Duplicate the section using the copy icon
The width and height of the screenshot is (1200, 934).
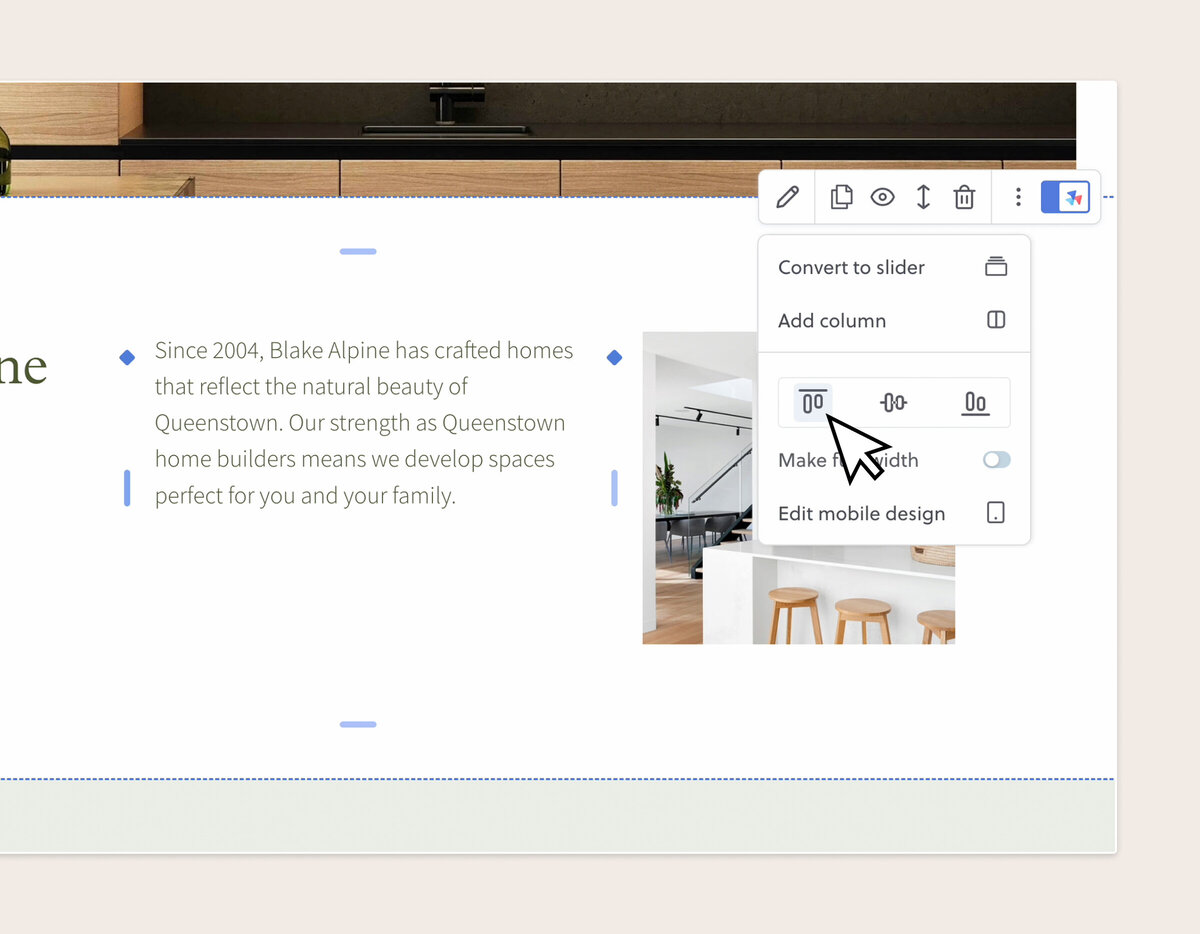(x=841, y=197)
